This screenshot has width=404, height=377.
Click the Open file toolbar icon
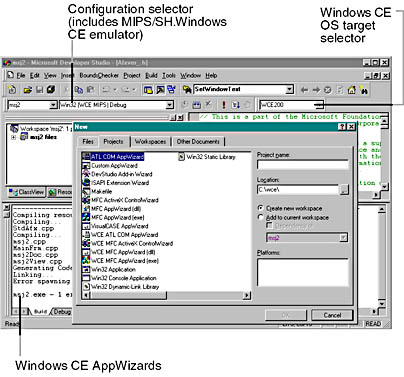click(x=28, y=90)
